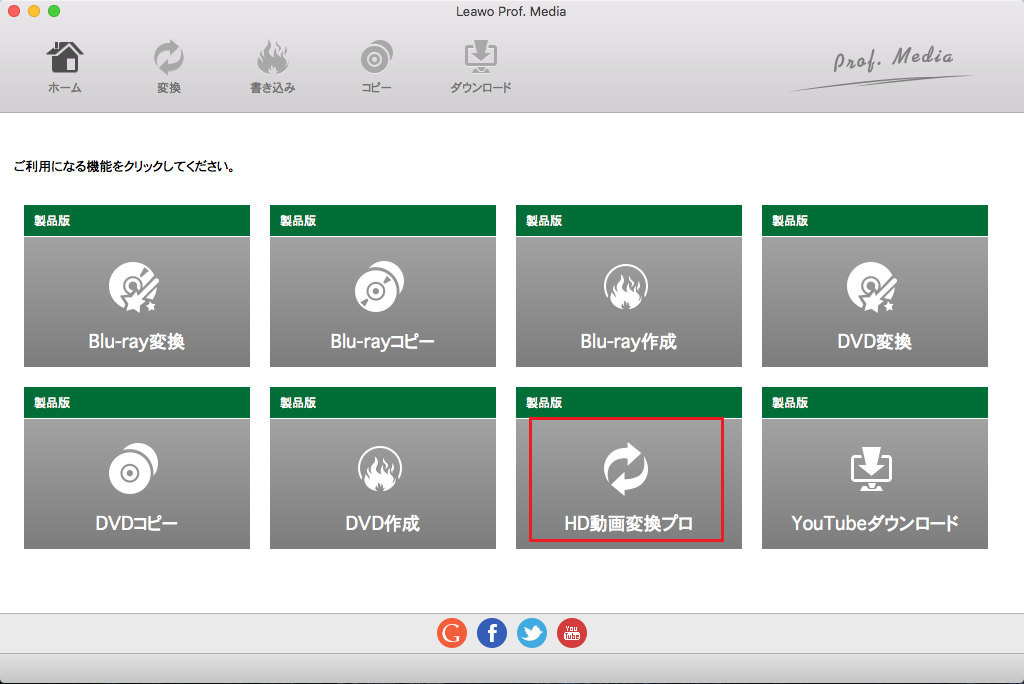Go to the ホーム home tab

coord(65,67)
